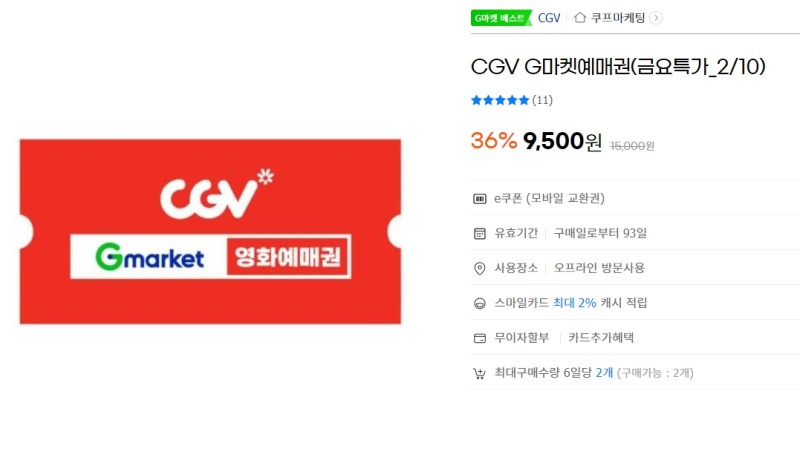
Task: Click the CGV G마켓예매권 product title
Action: click(618, 67)
